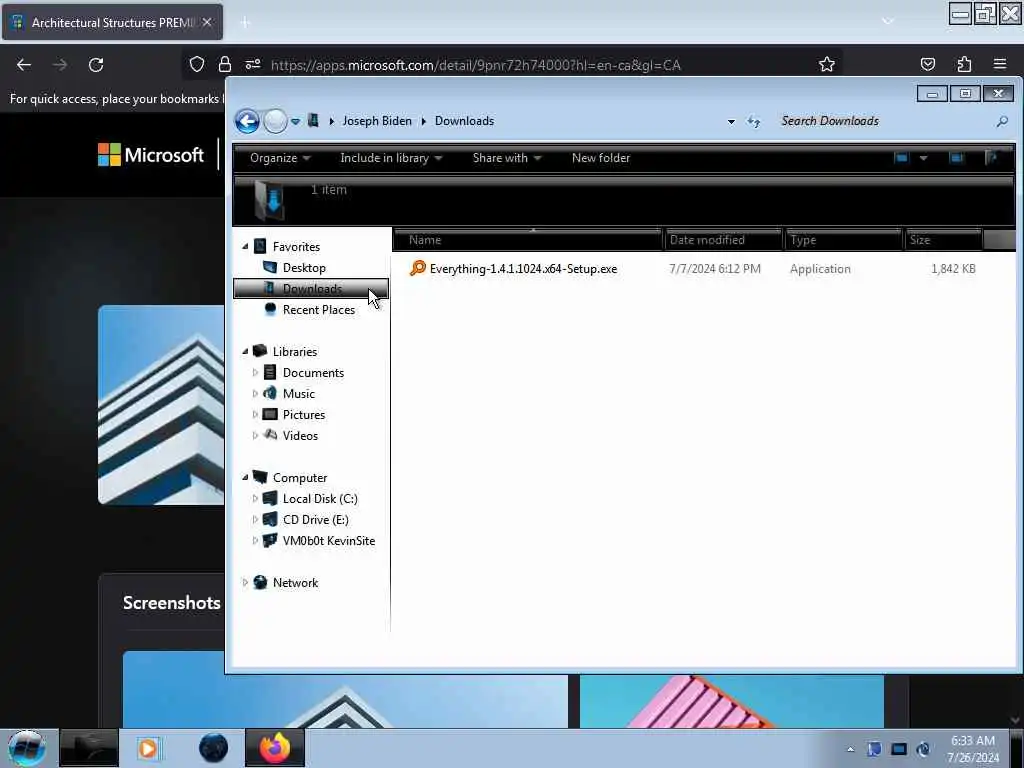Select Recent Places in Favorites

point(319,310)
